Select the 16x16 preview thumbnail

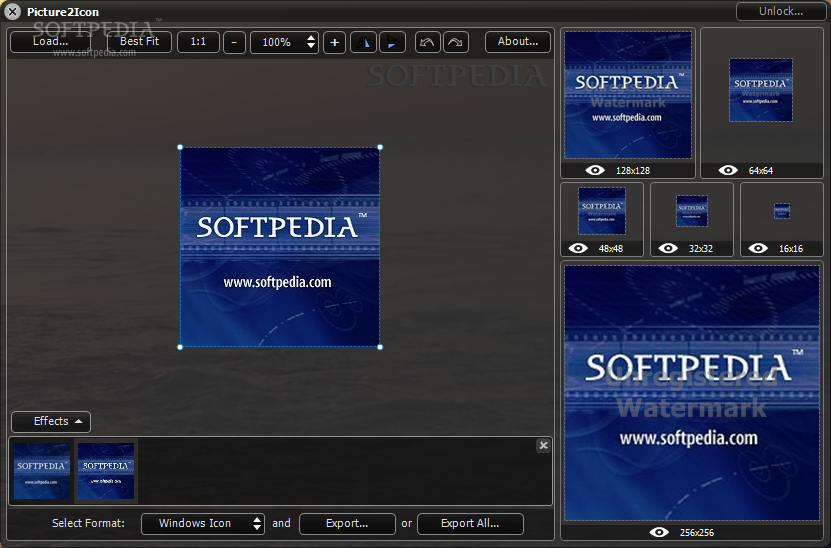coord(782,211)
